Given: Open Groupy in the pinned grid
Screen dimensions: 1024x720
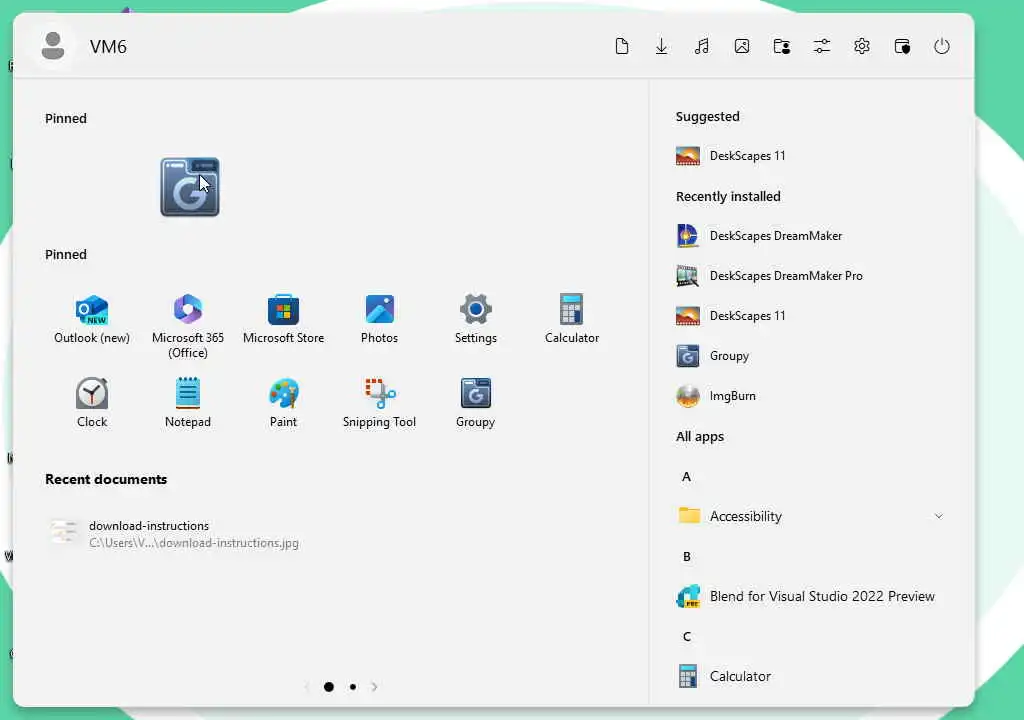Looking at the screenshot, I should [475, 403].
